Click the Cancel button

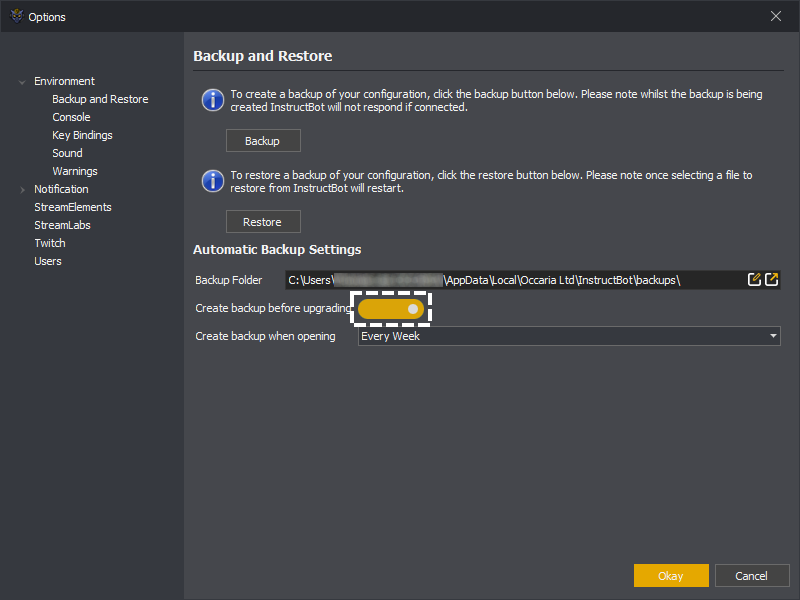coord(752,576)
